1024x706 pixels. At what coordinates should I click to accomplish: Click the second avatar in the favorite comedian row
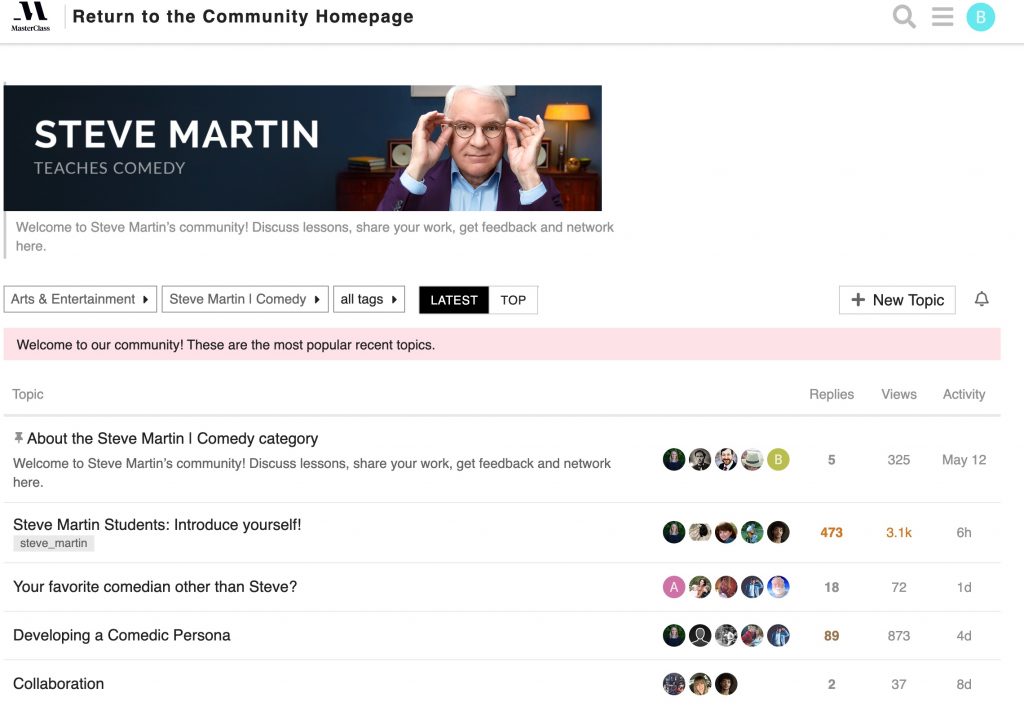[x=700, y=587]
